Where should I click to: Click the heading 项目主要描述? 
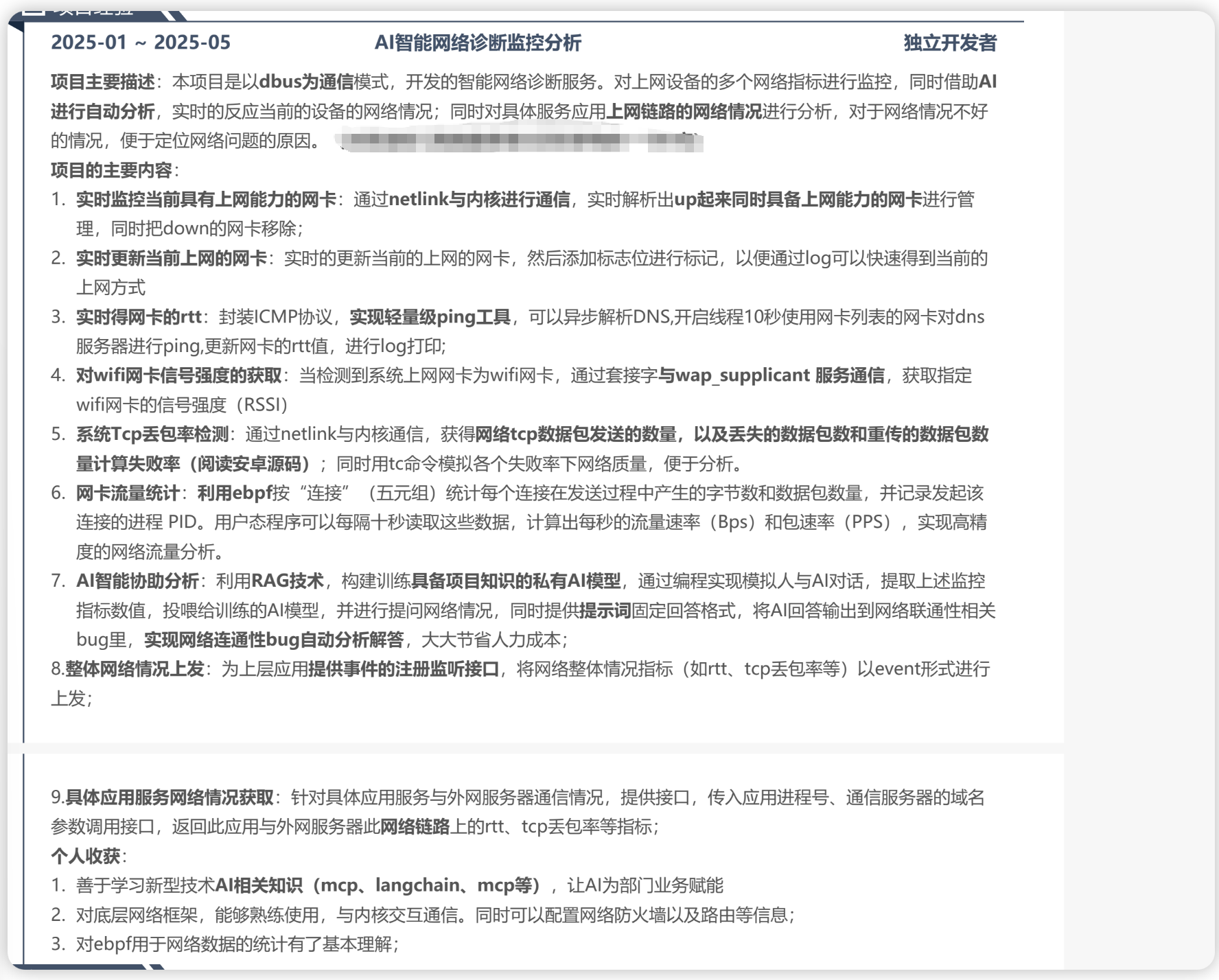coord(103,82)
